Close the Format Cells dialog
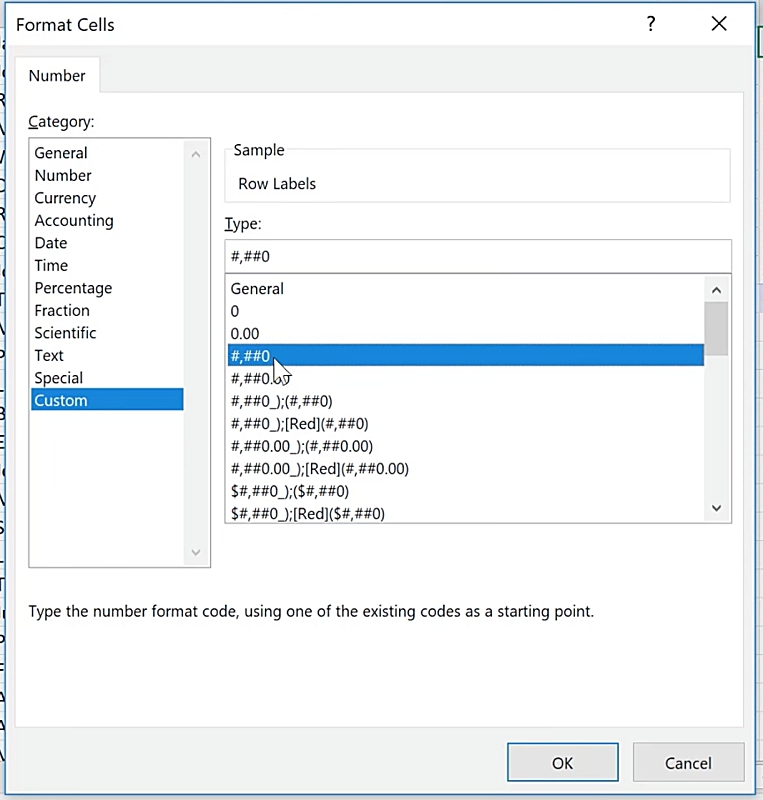The height and width of the screenshot is (800, 763). (x=718, y=24)
